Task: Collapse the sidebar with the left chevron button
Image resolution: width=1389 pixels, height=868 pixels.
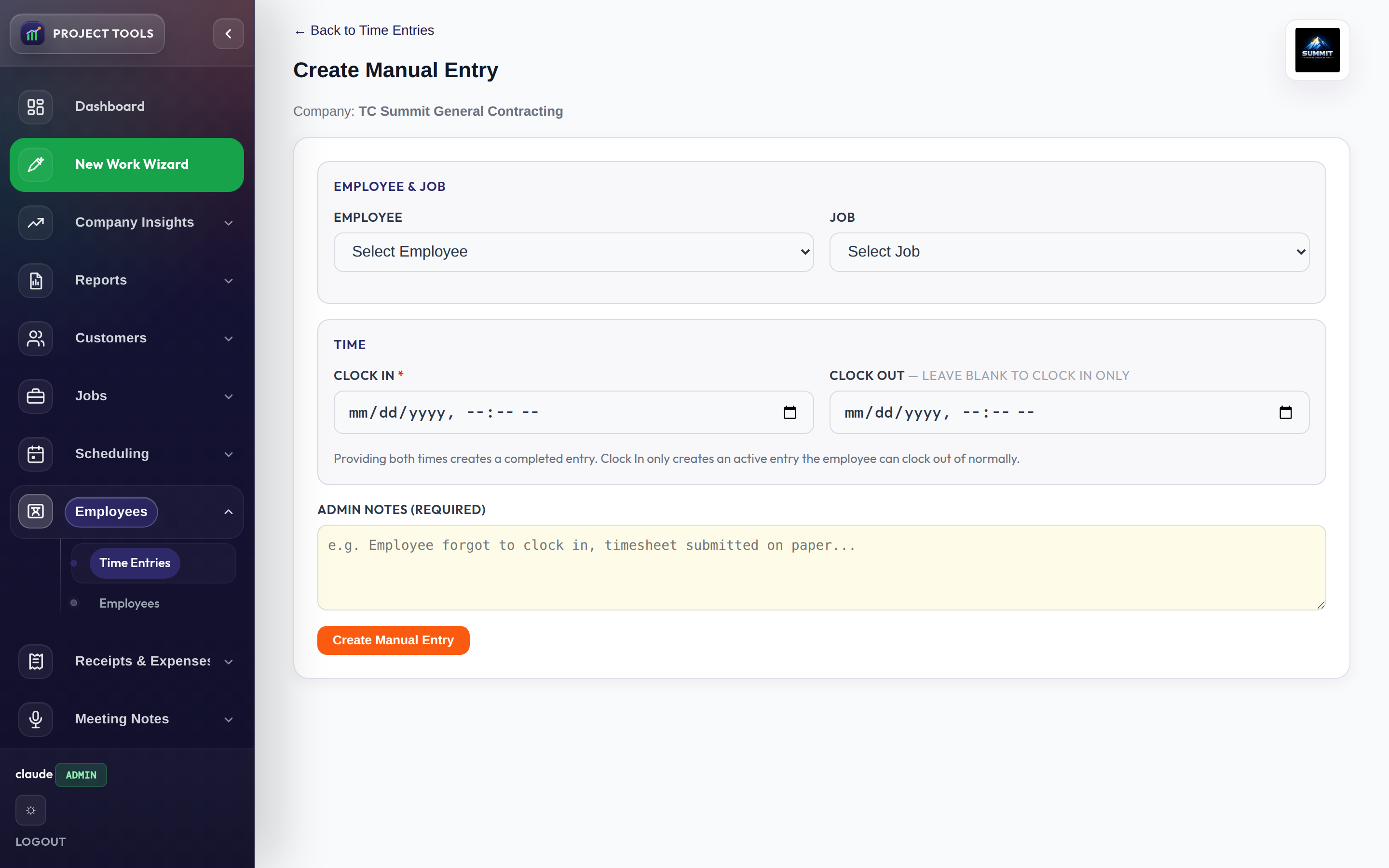Action: point(228,34)
